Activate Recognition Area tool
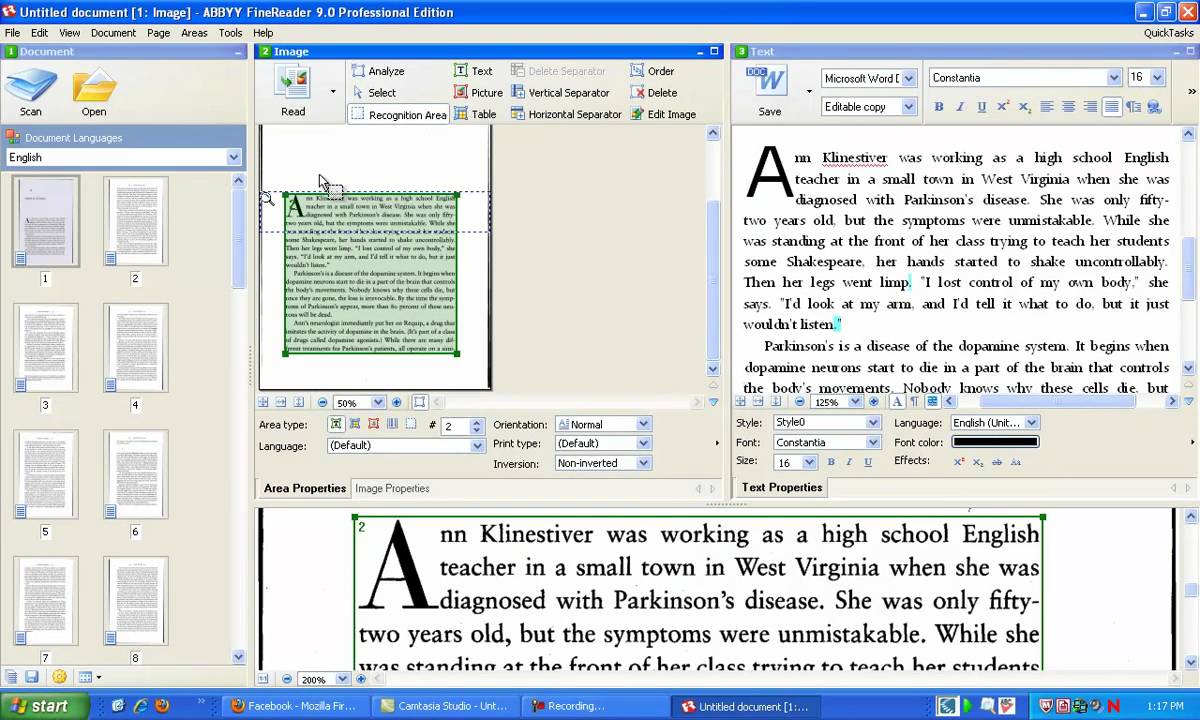 point(398,114)
